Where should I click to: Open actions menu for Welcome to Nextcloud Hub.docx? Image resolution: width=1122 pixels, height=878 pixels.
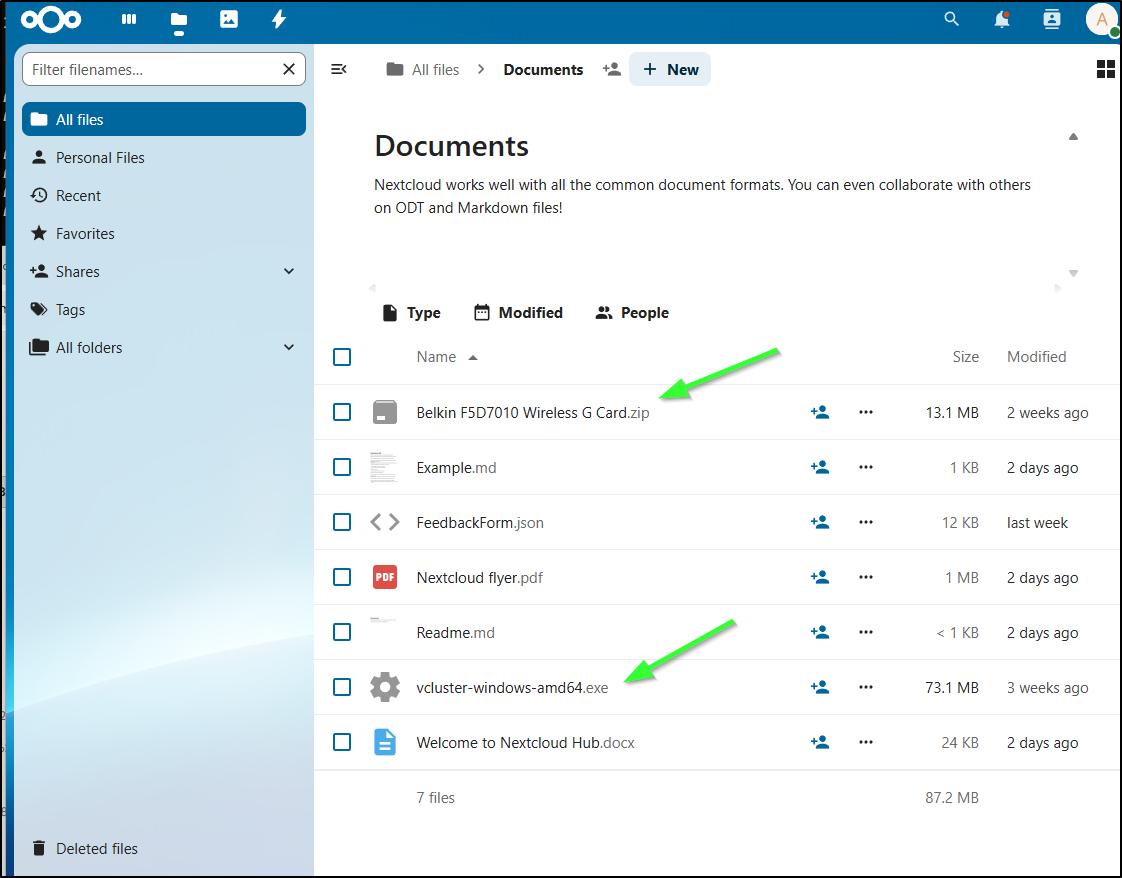point(866,743)
